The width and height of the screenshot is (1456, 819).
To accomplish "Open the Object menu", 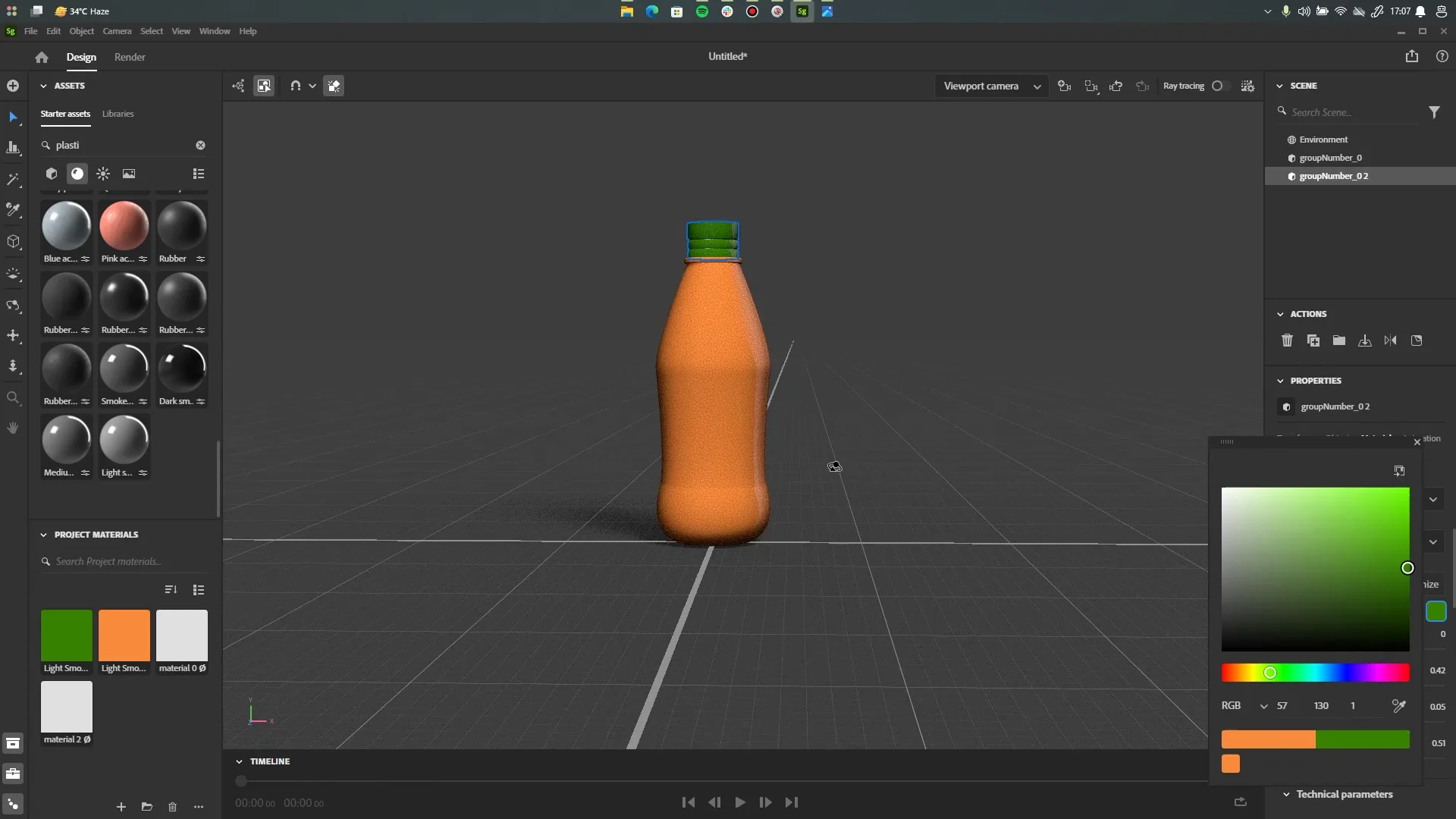I will tap(81, 31).
